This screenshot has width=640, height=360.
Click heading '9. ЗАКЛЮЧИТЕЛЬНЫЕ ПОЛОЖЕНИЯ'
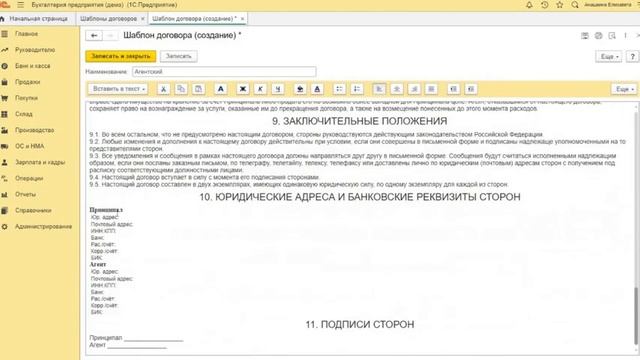(360, 121)
